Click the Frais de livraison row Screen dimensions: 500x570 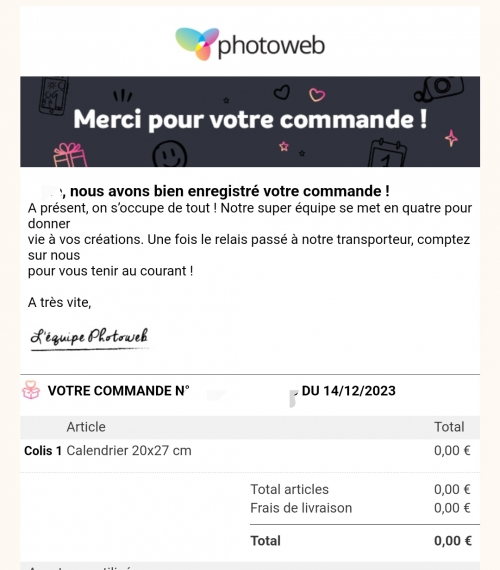[x=360, y=508]
